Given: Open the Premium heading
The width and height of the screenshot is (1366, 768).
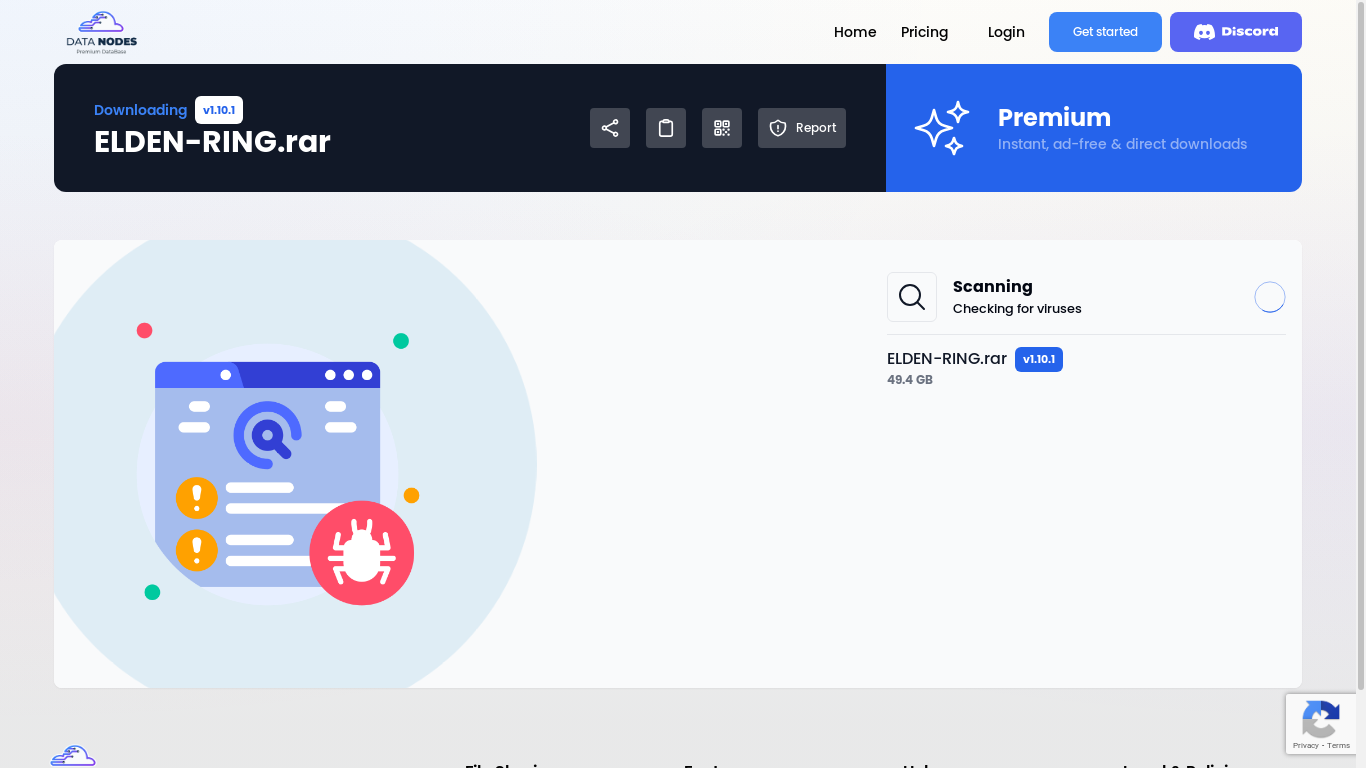Looking at the screenshot, I should (x=1054, y=117).
